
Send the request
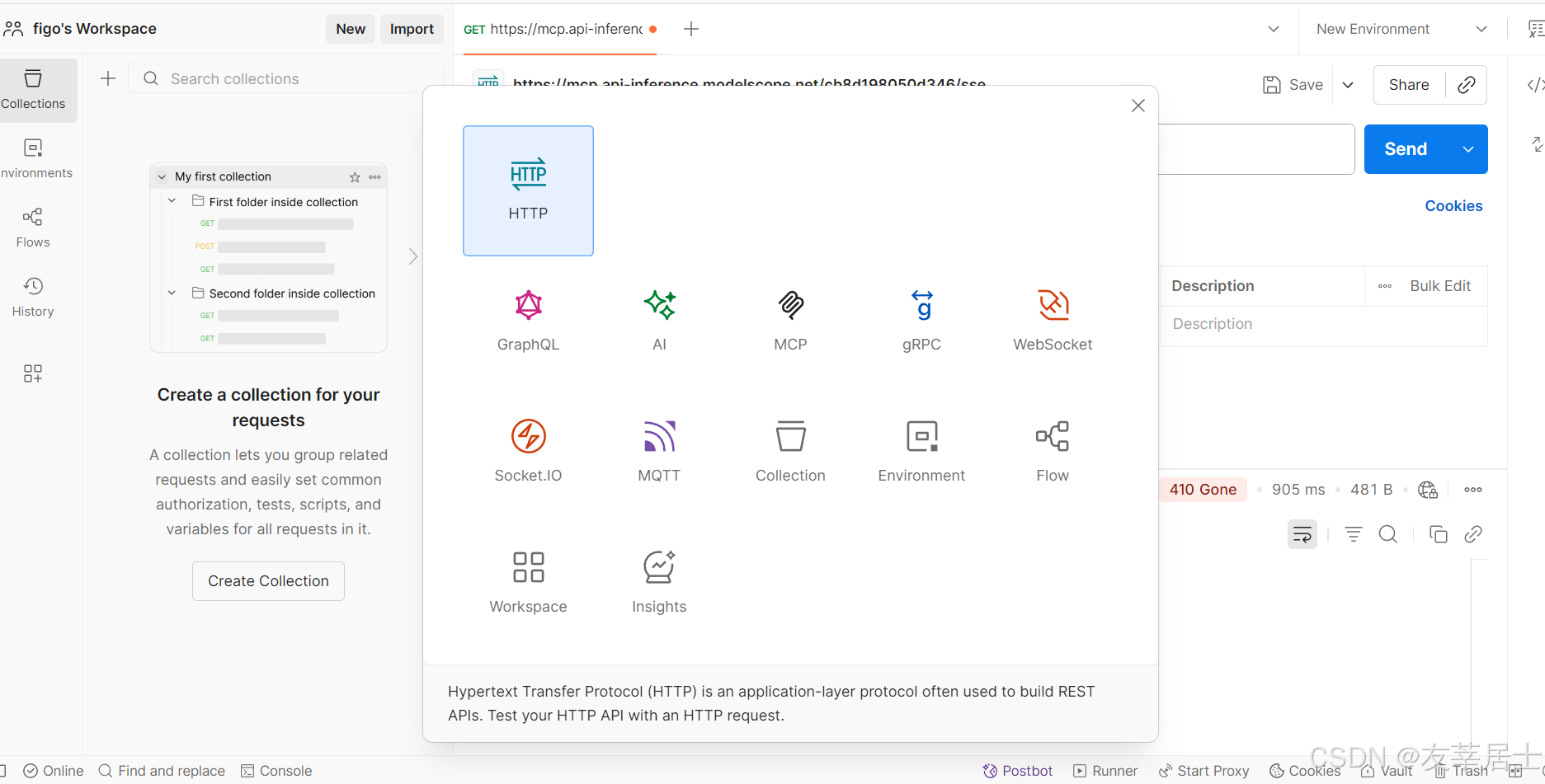coord(1406,149)
